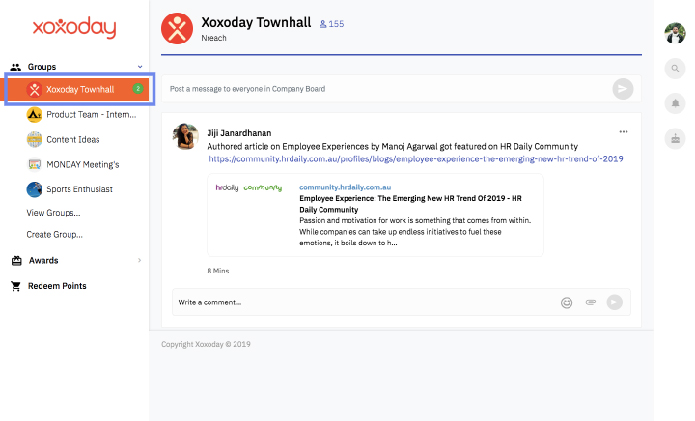Image resolution: width=695 pixels, height=421 pixels.
Task: Expand Awards with the arrow chevron
Action: point(140,260)
